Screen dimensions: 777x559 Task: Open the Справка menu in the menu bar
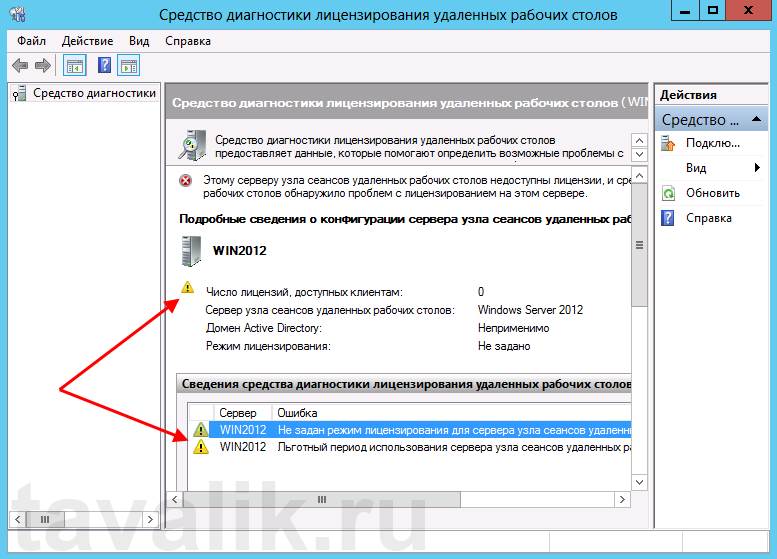tap(187, 41)
